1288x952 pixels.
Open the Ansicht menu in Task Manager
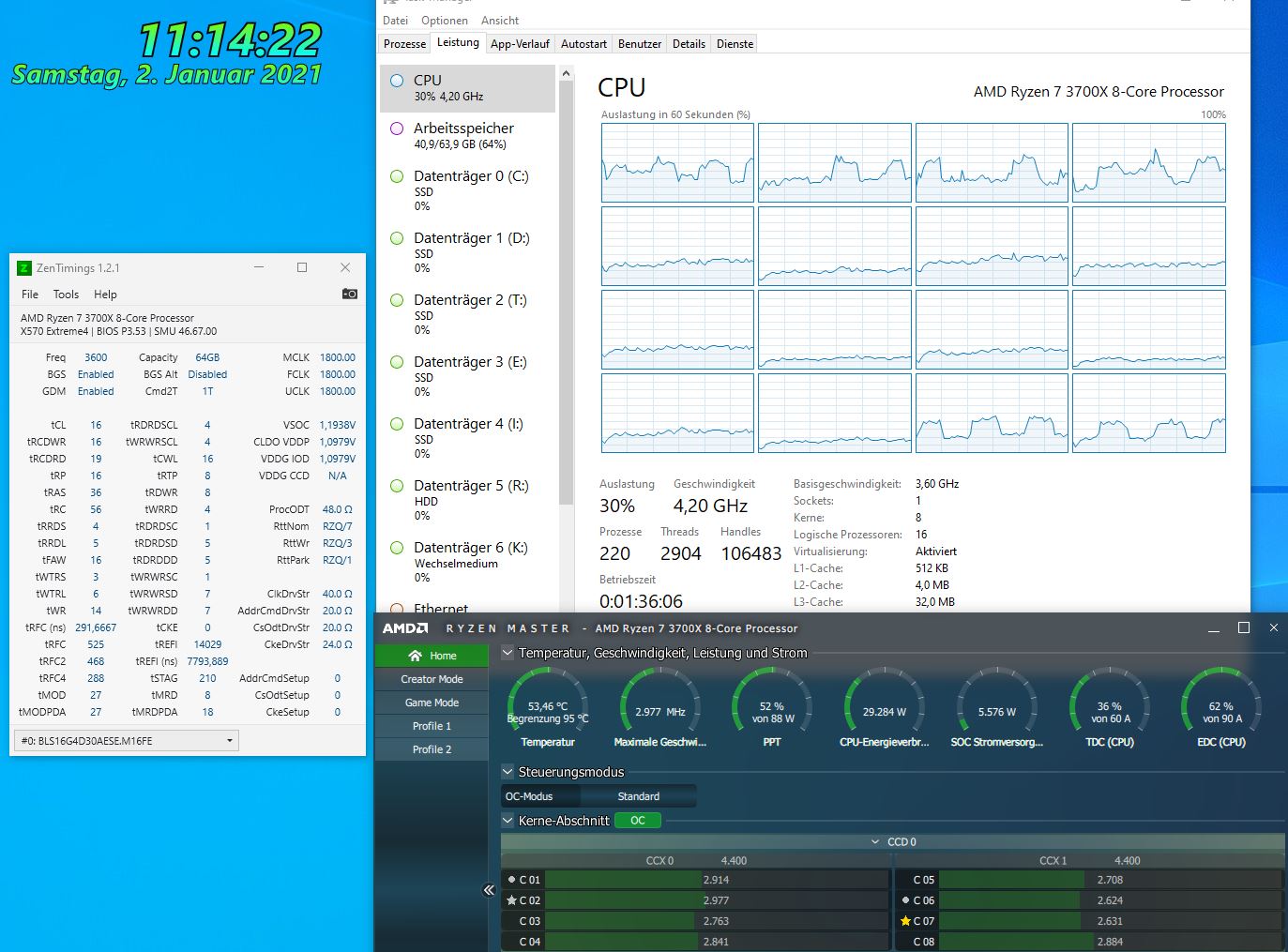tap(500, 20)
